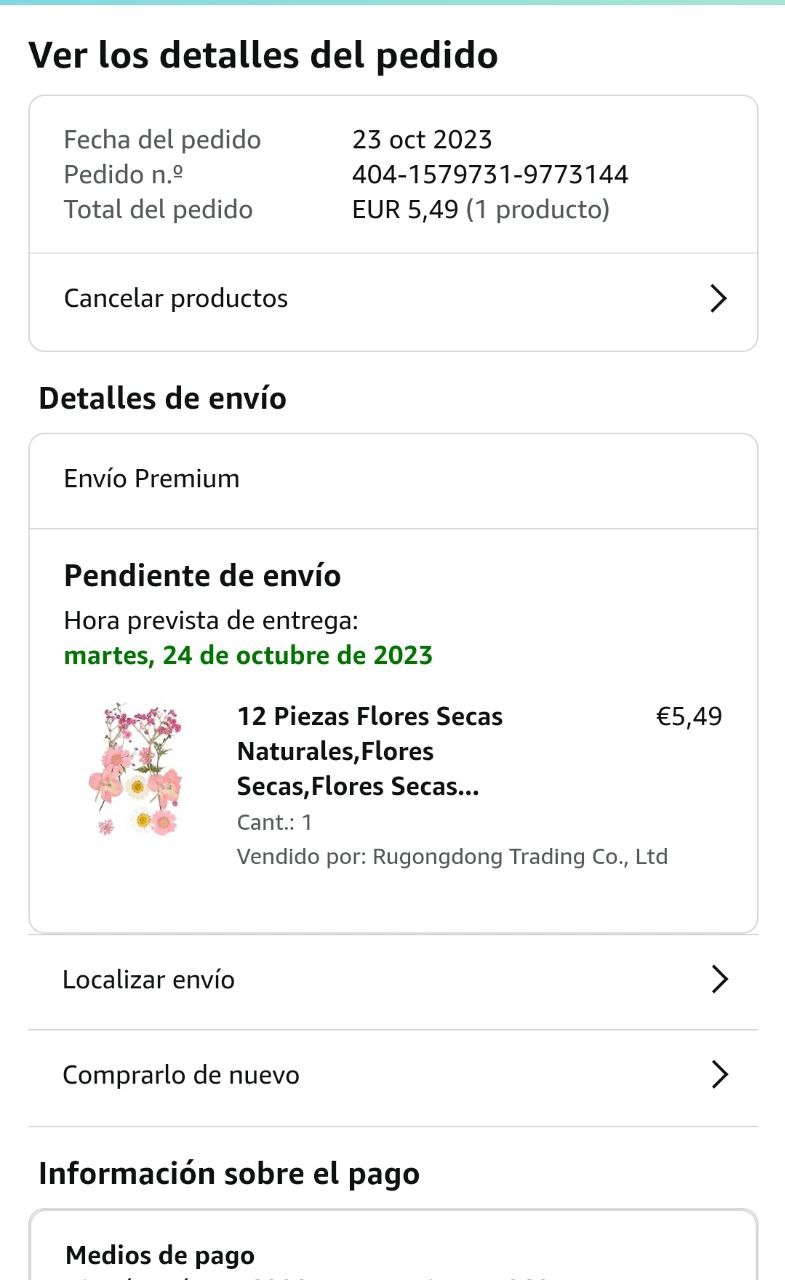This screenshot has width=785, height=1280.
Task: Click the Cant.: 1 quantity text
Action: click(x=275, y=822)
